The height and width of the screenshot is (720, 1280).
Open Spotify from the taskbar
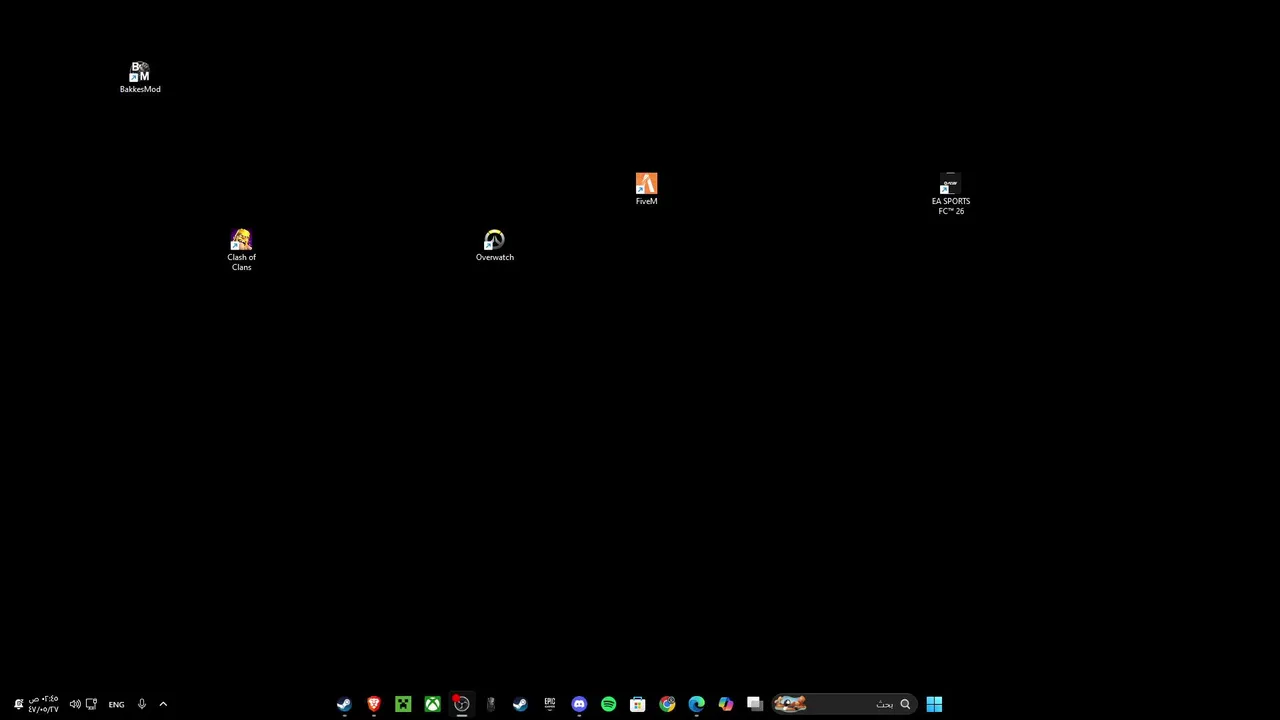608,704
